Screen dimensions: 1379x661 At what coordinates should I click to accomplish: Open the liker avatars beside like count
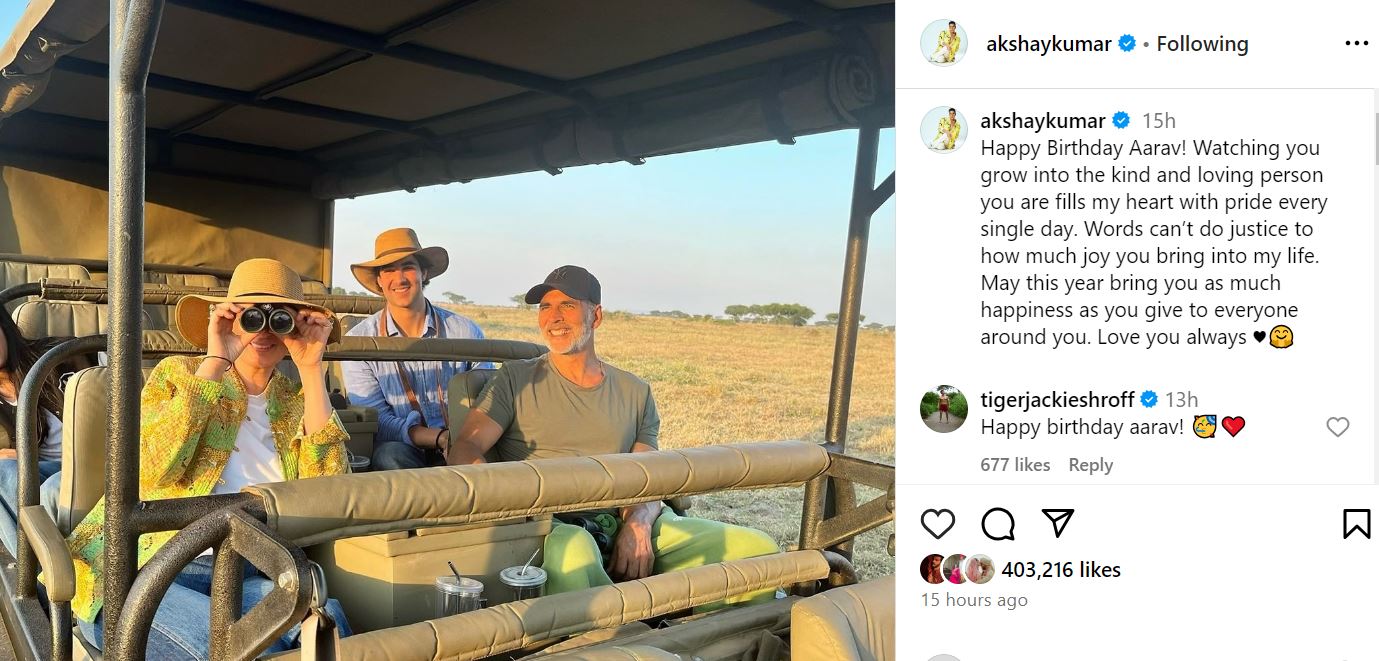[957, 569]
